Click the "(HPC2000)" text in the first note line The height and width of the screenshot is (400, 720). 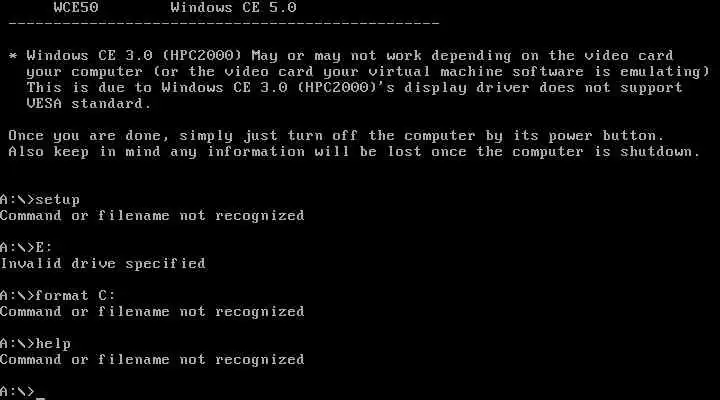tap(202, 56)
